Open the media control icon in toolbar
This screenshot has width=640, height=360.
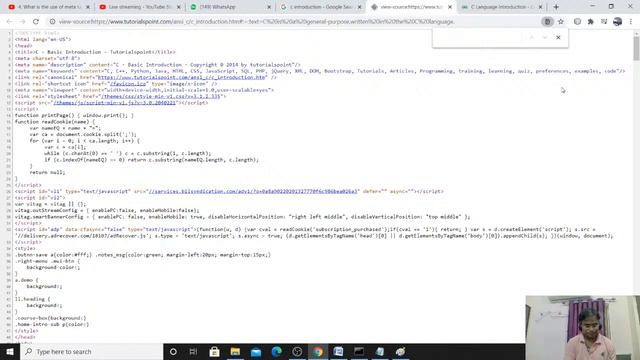(x=604, y=22)
